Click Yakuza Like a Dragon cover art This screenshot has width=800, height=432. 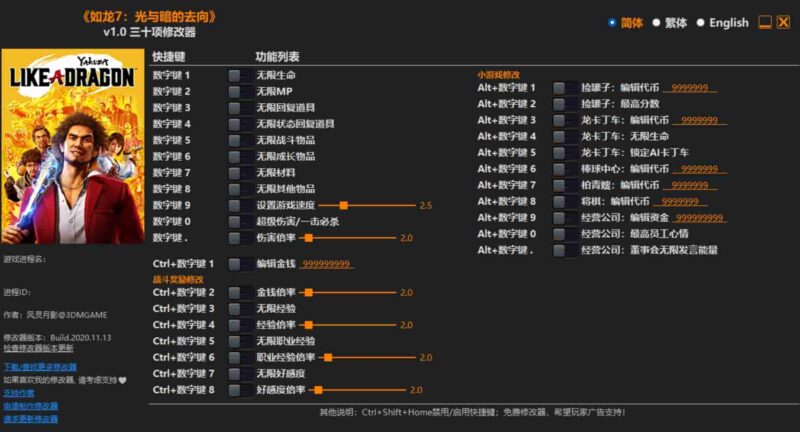[x=73, y=146]
